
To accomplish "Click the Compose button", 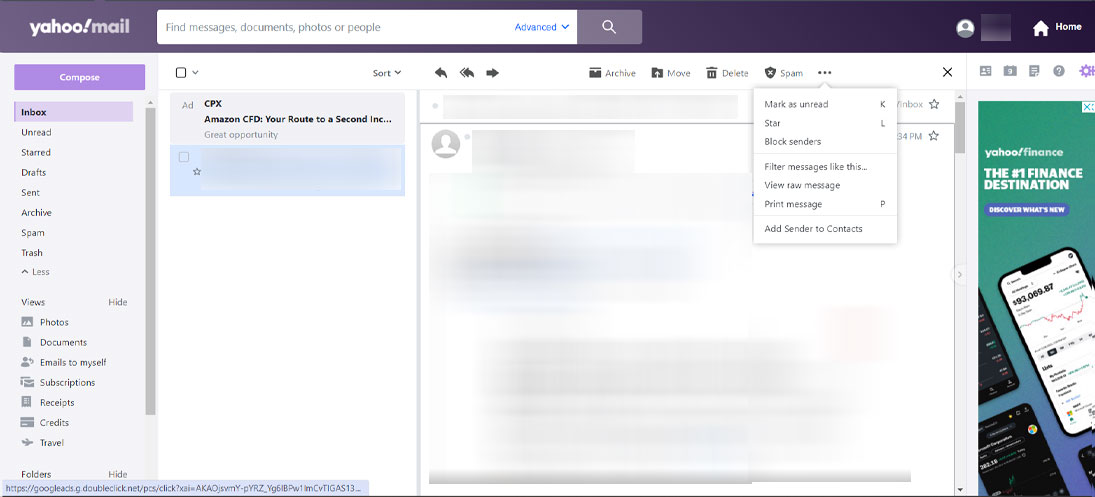I will coord(79,77).
